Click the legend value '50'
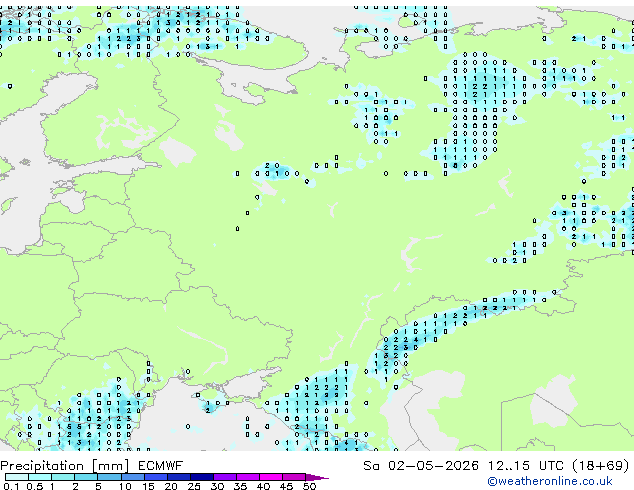Screen dimensions: 634x490 click(309, 486)
